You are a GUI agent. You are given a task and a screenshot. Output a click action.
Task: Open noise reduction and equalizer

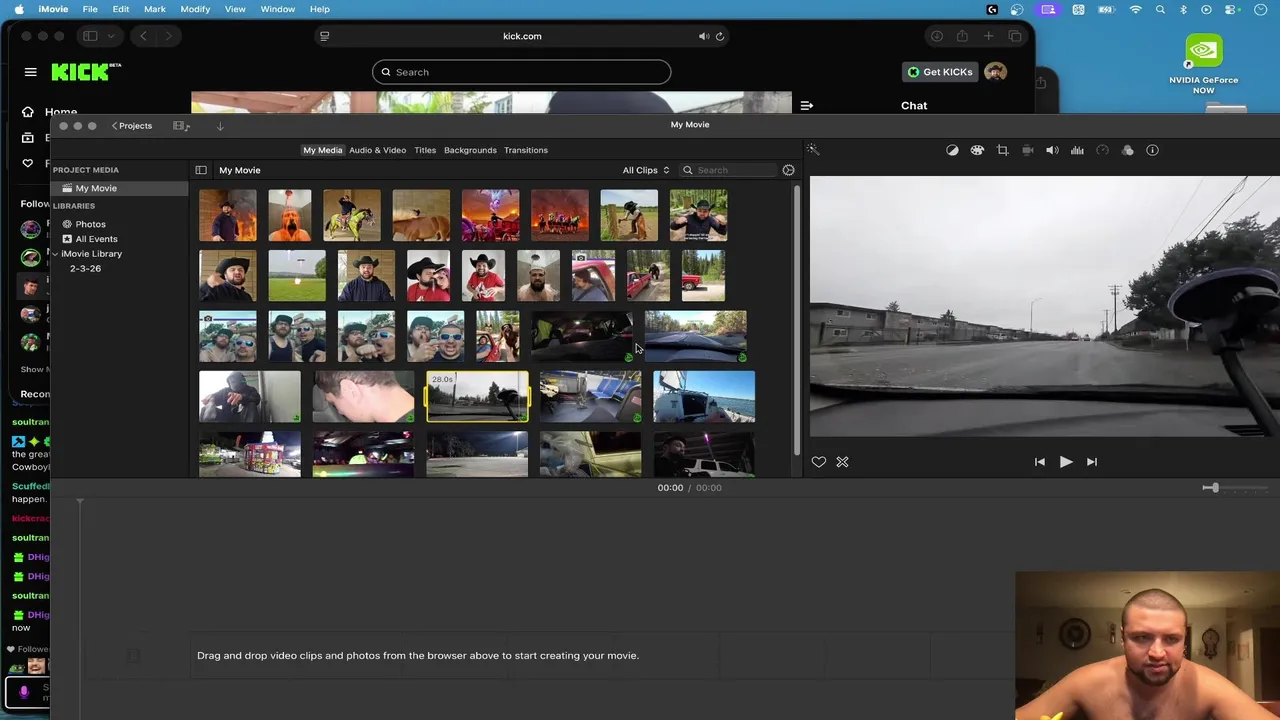pos(1077,150)
